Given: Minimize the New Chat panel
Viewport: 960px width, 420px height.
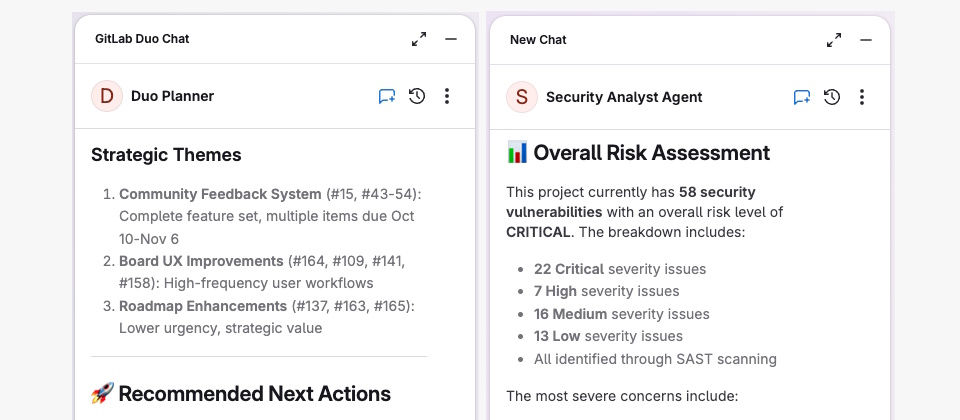Looking at the screenshot, I should [866, 39].
